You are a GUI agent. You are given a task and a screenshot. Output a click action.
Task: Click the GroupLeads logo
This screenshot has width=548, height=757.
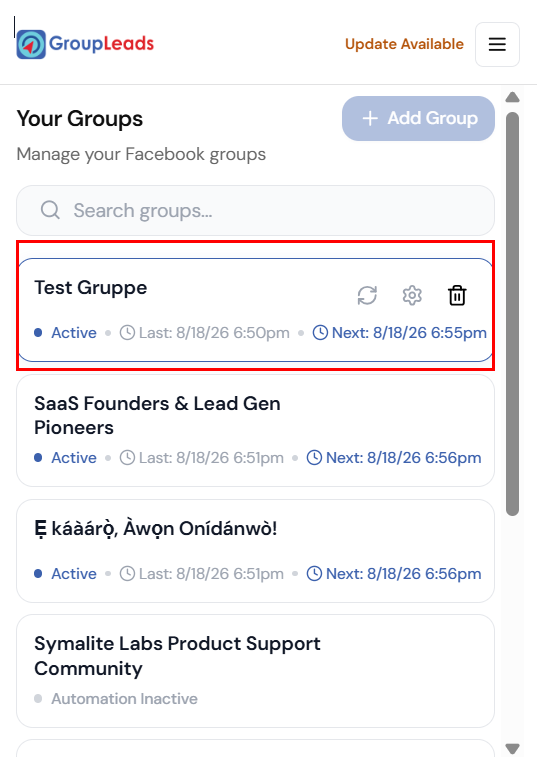pos(85,44)
